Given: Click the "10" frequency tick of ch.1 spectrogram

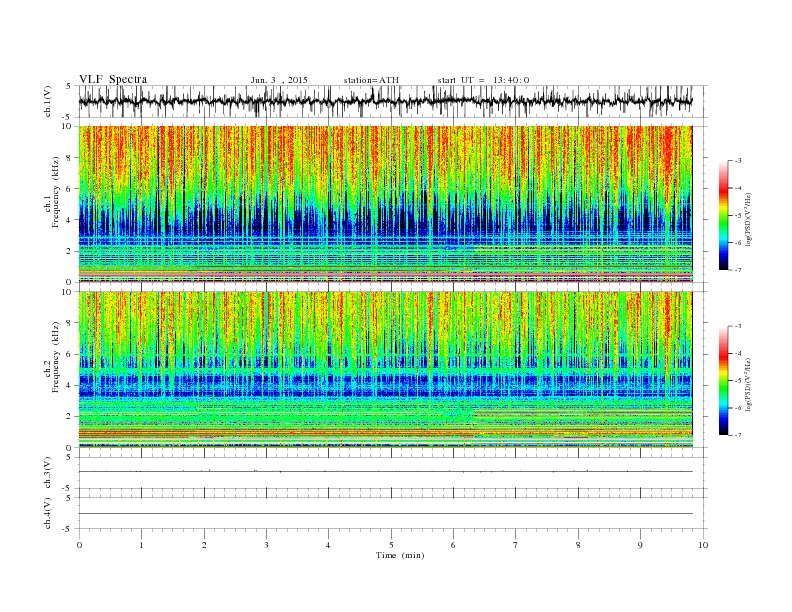Looking at the screenshot, I should coord(68,126).
